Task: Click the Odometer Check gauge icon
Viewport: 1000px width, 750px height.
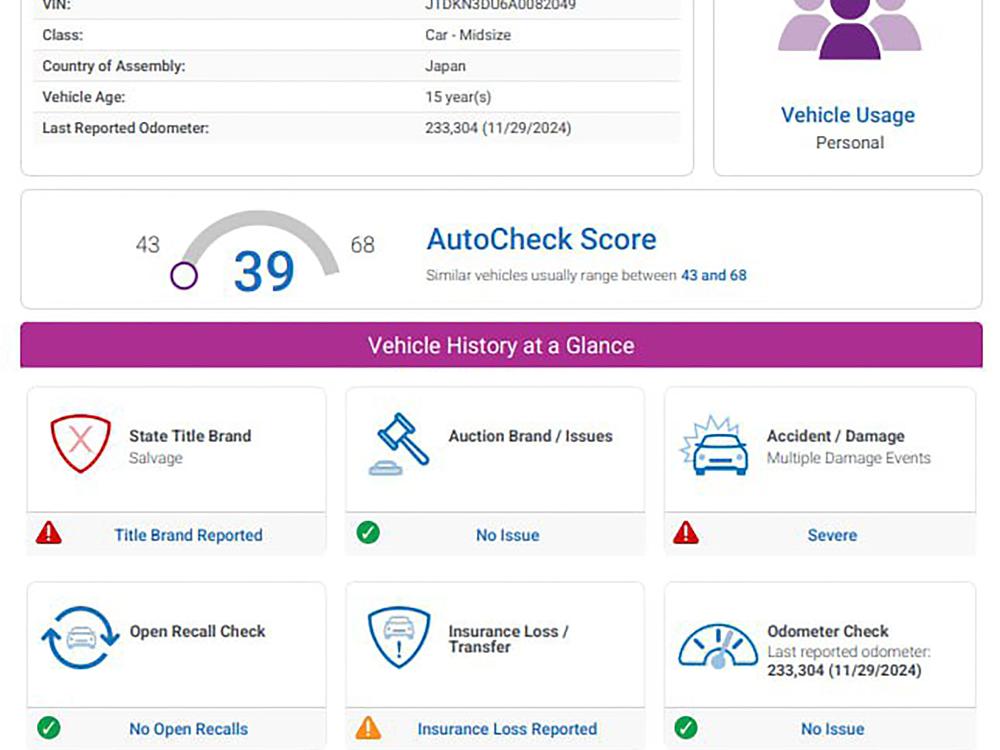Action: [717, 646]
